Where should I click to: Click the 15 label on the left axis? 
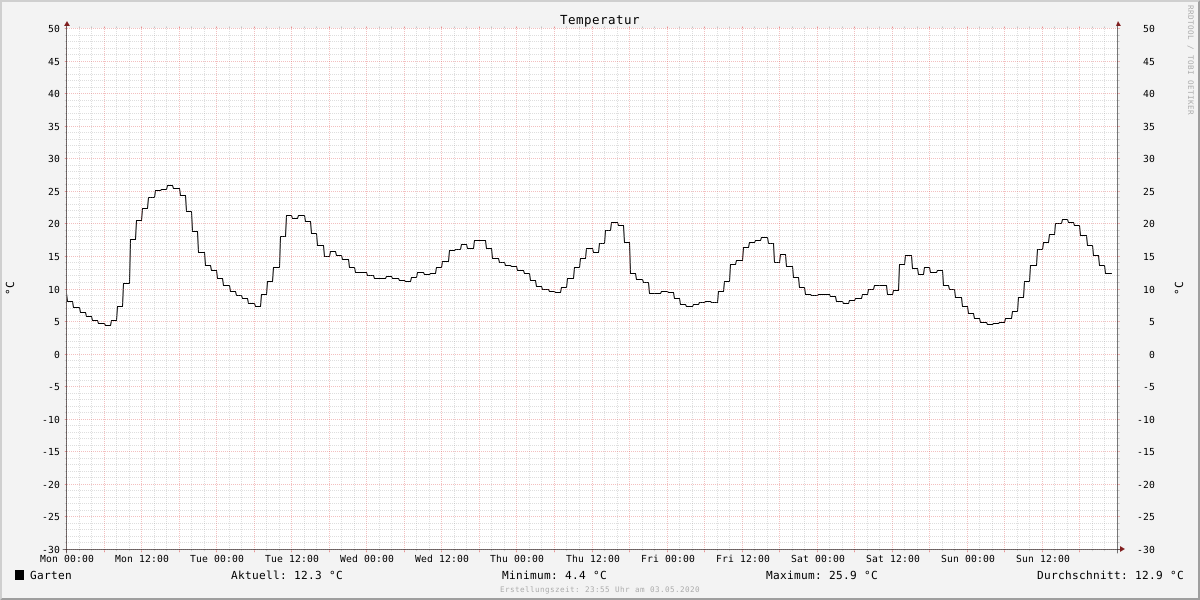[54, 257]
